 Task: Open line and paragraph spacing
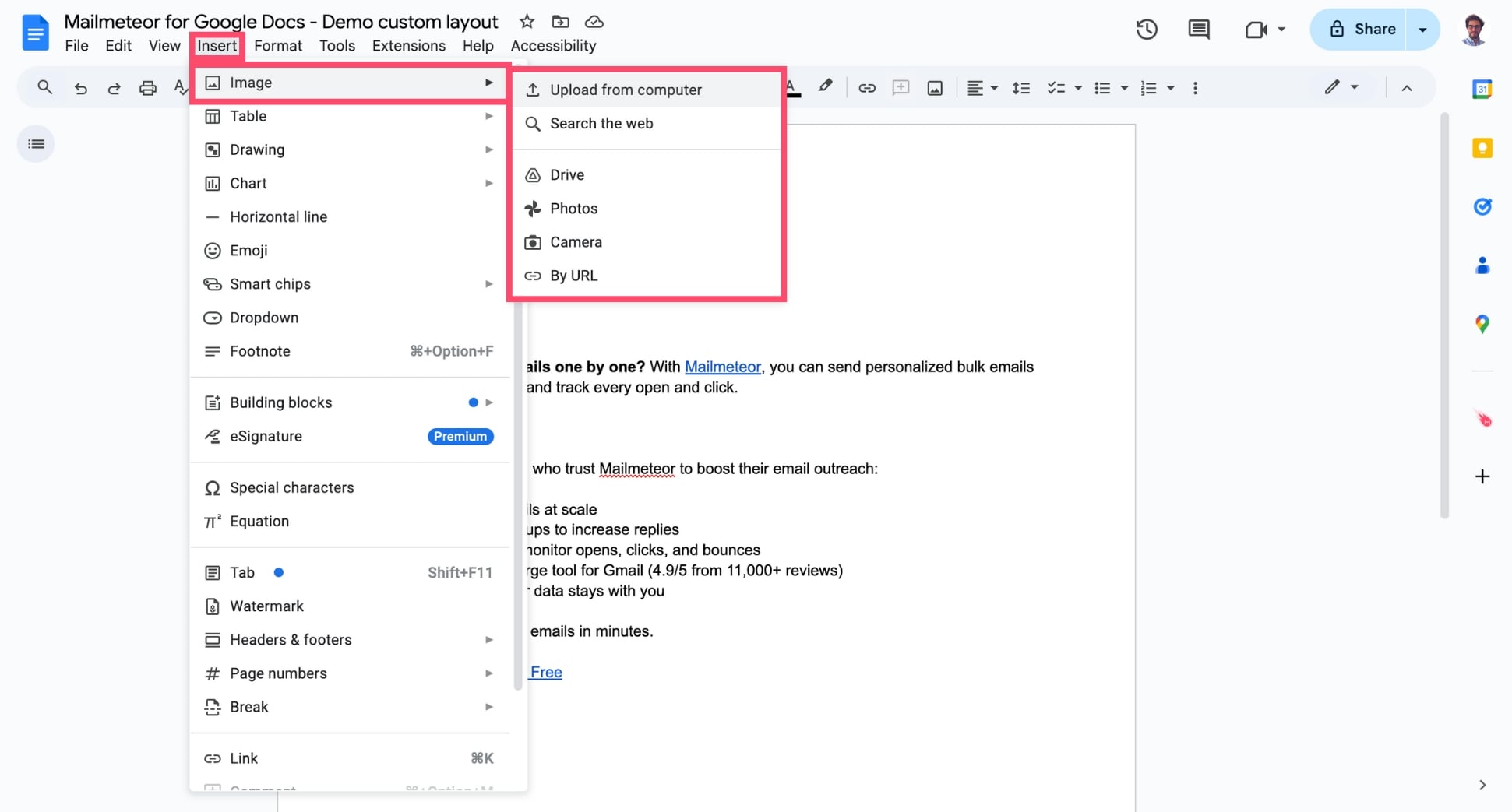coord(1021,88)
